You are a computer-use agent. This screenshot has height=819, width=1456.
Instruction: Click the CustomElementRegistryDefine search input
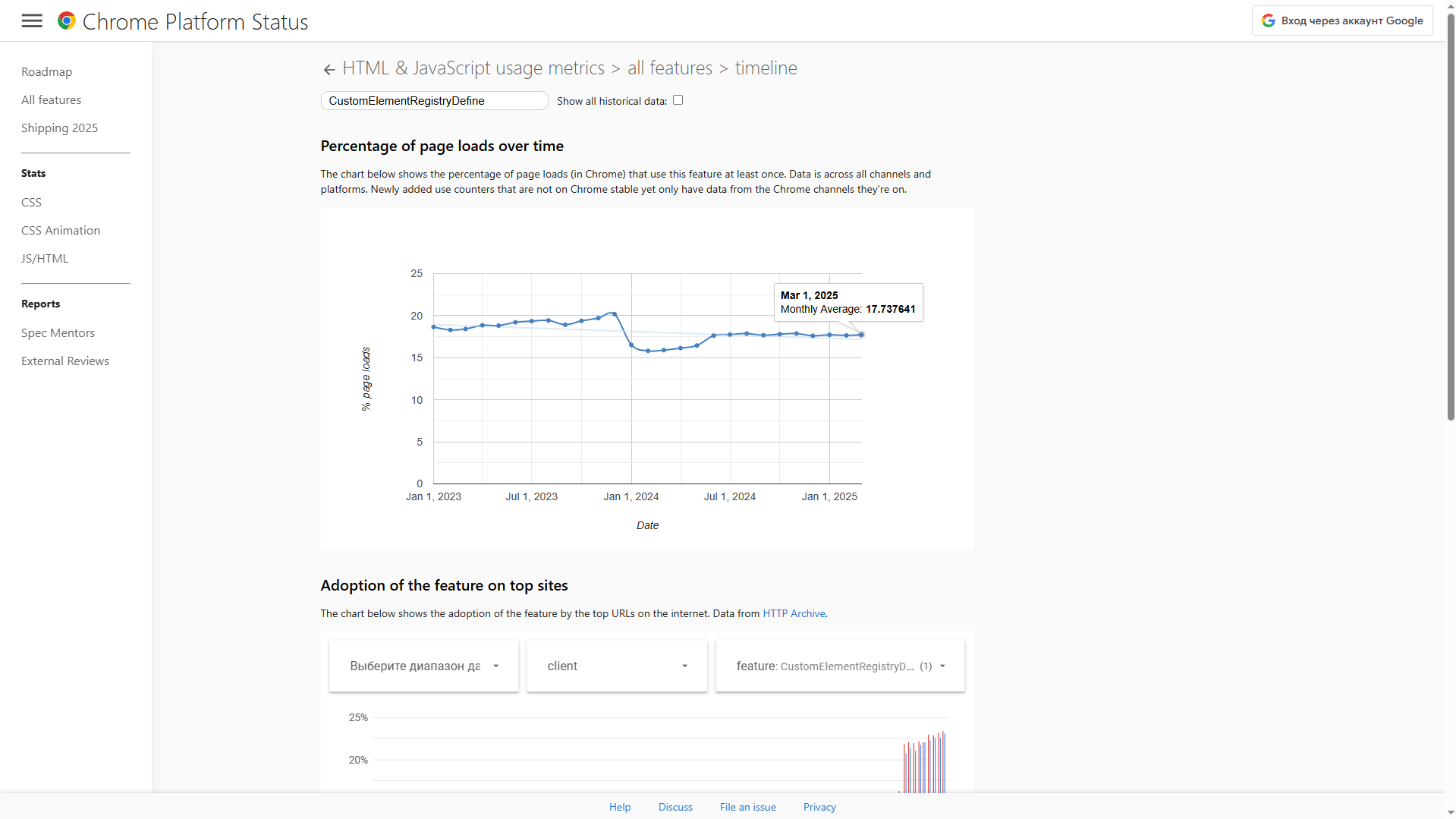[433, 100]
